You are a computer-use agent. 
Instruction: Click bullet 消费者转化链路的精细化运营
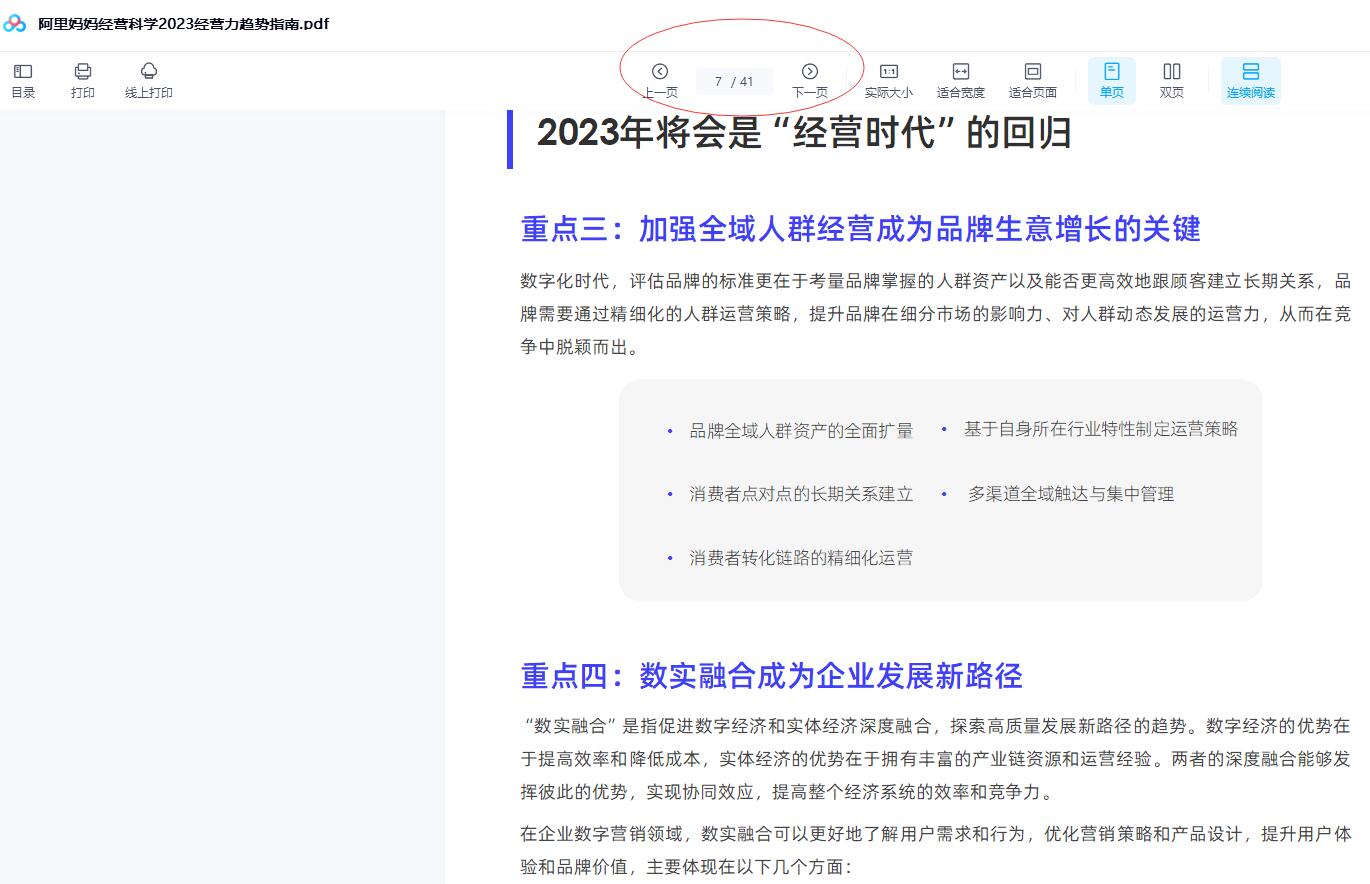(x=800, y=558)
